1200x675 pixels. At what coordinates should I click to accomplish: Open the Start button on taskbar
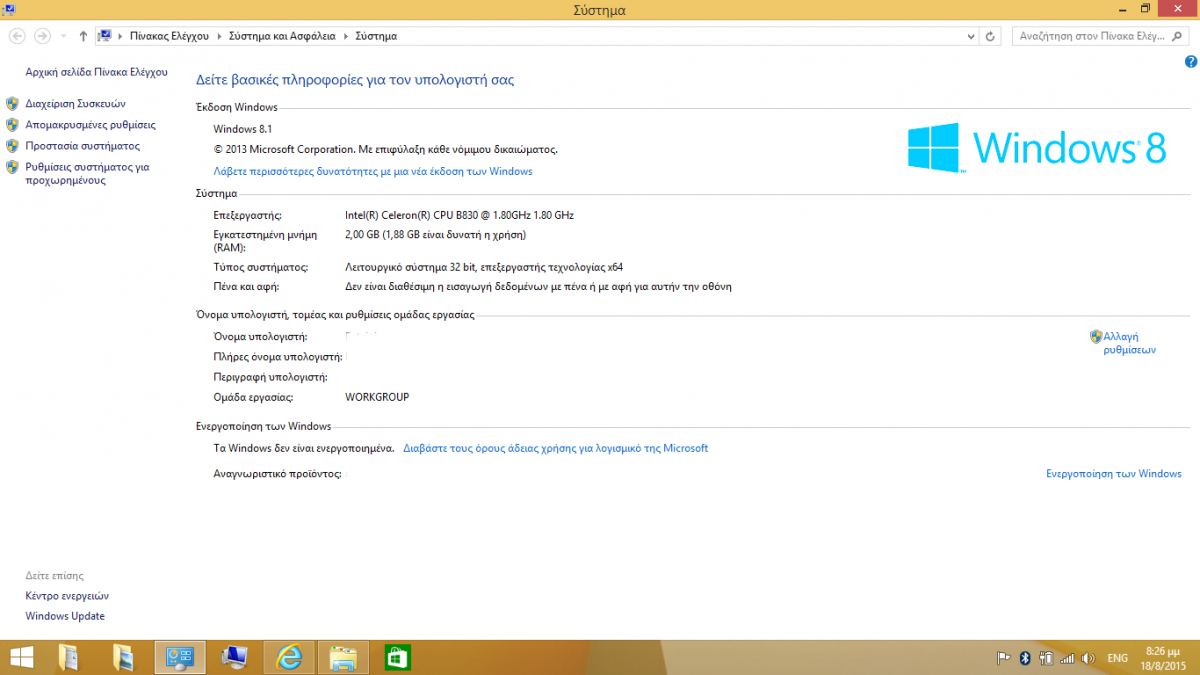[20, 657]
